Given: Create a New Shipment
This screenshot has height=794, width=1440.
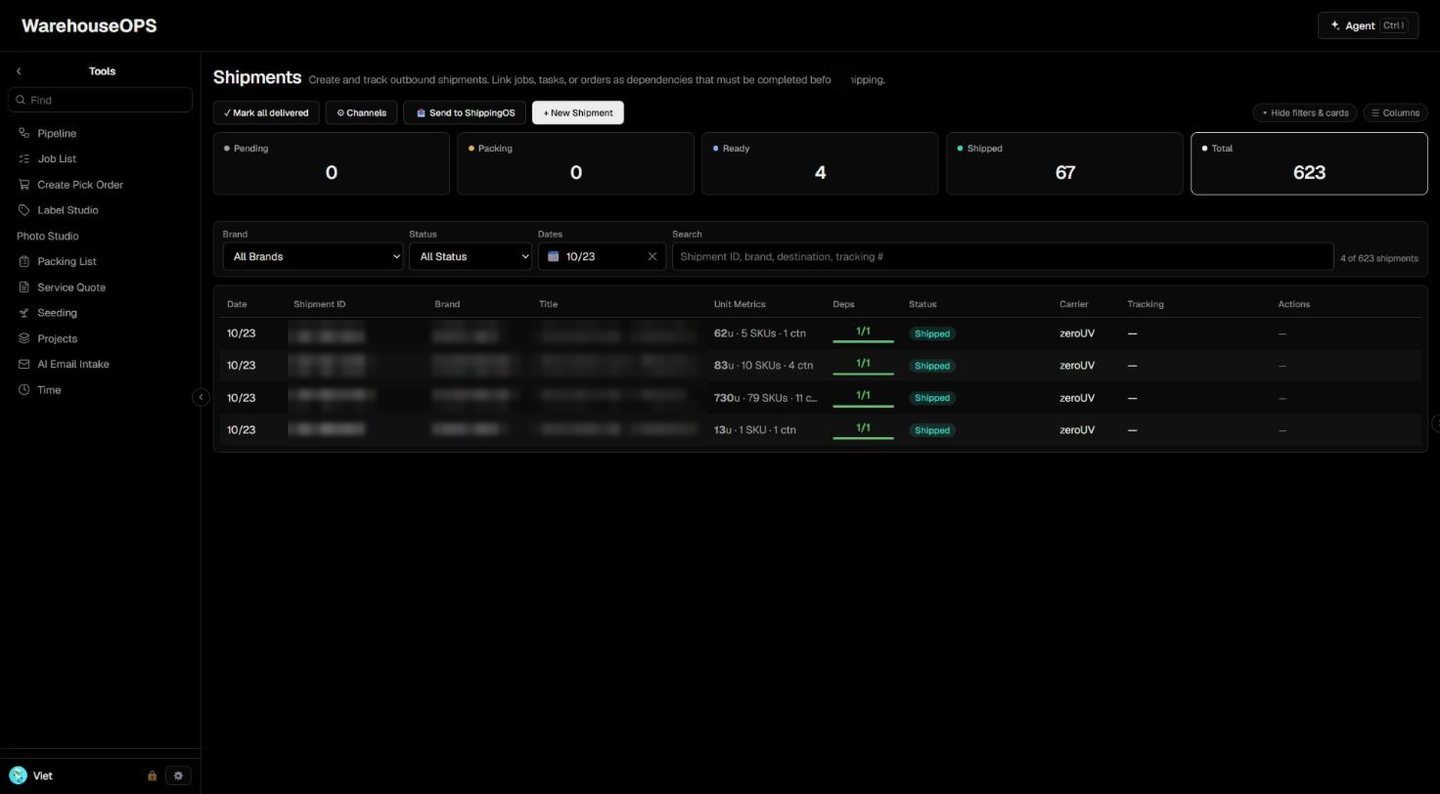Looking at the screenshot, I should pos(578,113).
